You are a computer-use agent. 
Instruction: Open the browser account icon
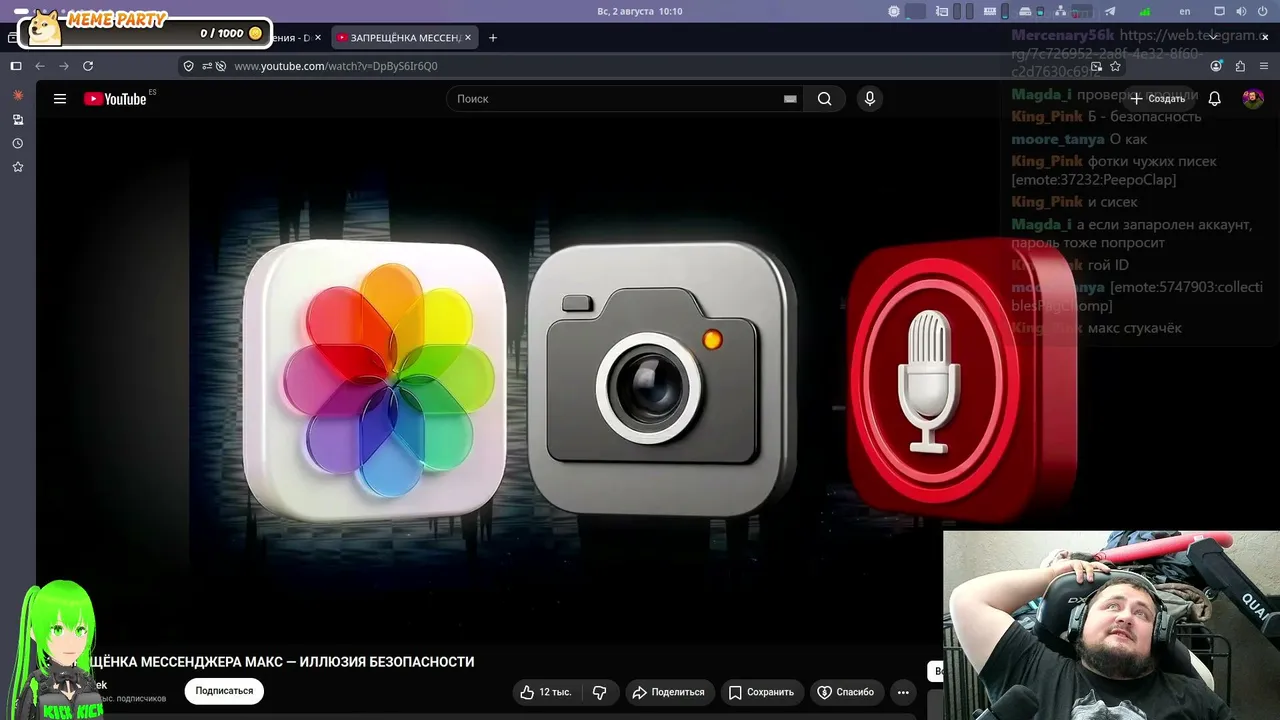coord(1216,66)
